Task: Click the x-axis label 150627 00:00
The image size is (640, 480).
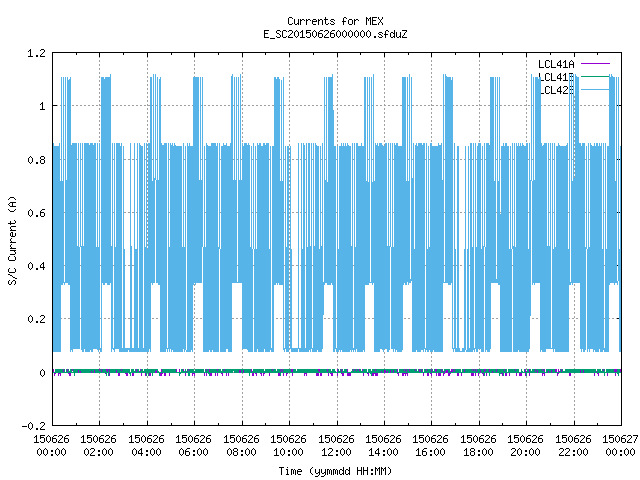Action: 620,446
